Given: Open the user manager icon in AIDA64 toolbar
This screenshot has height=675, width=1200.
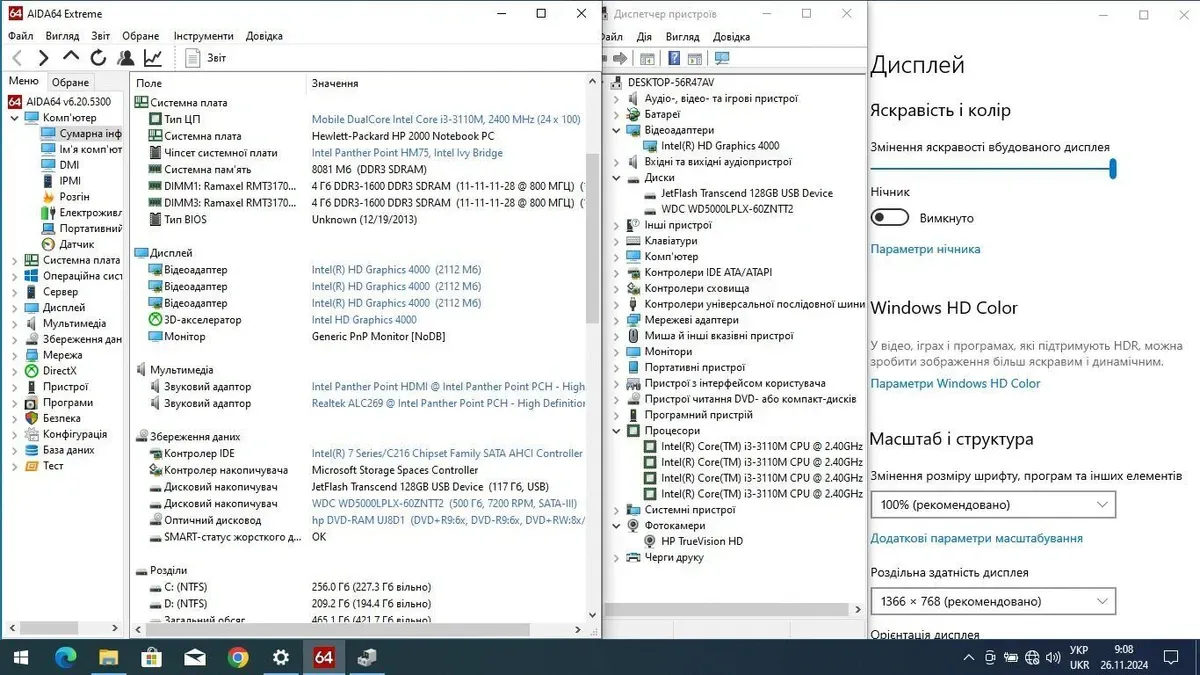Looking at the screenshot, I should pyautogui.click(x=126, y=58).
